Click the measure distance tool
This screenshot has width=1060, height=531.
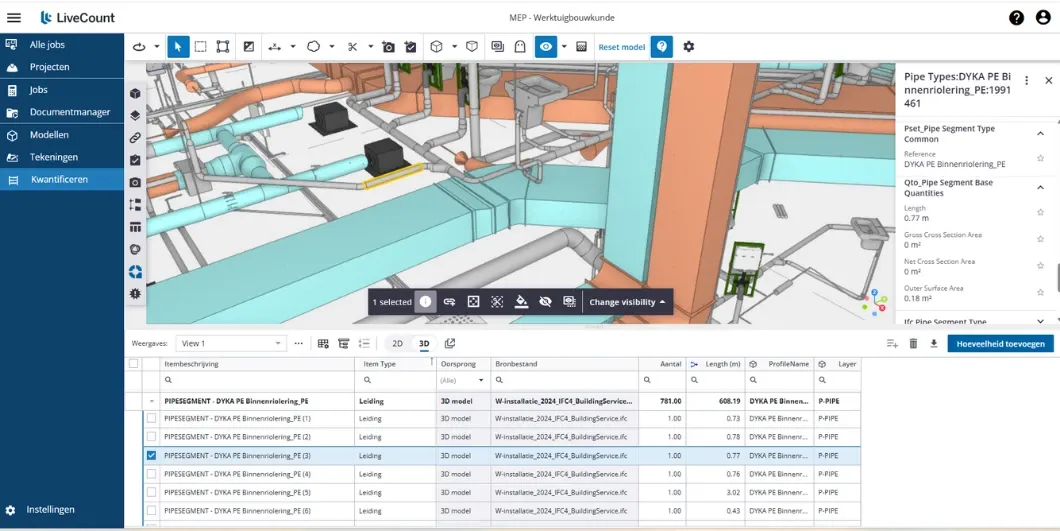pos(274,47)
